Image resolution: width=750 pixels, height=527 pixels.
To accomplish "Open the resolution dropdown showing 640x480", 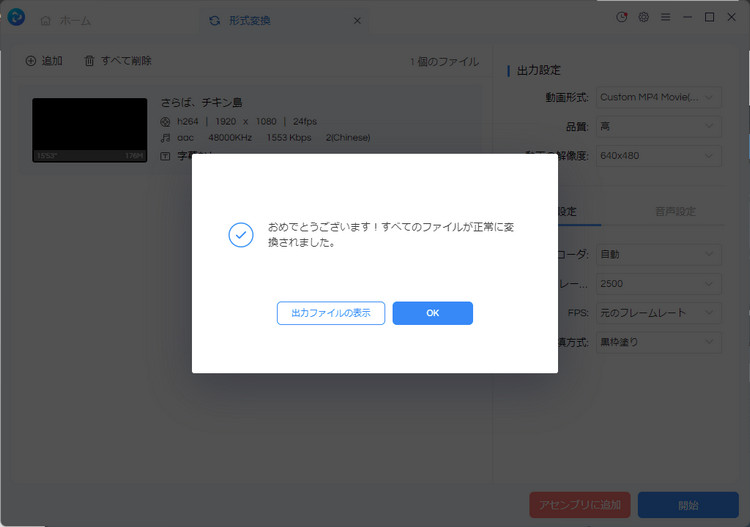I will 658,156.
